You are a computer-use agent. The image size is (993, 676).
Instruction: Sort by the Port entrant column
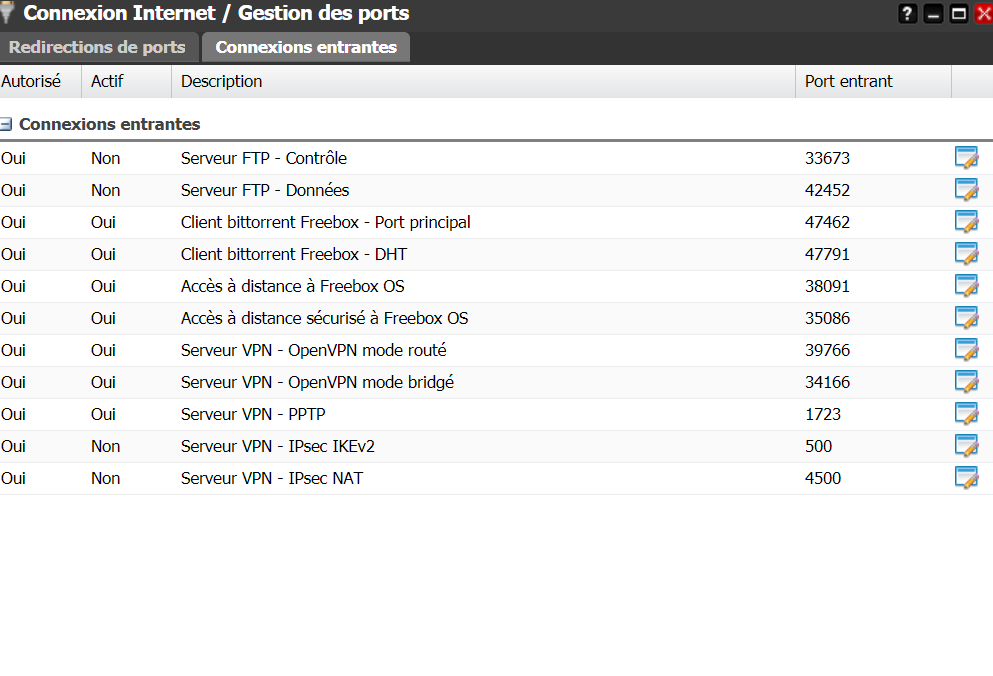click(849, 81)
